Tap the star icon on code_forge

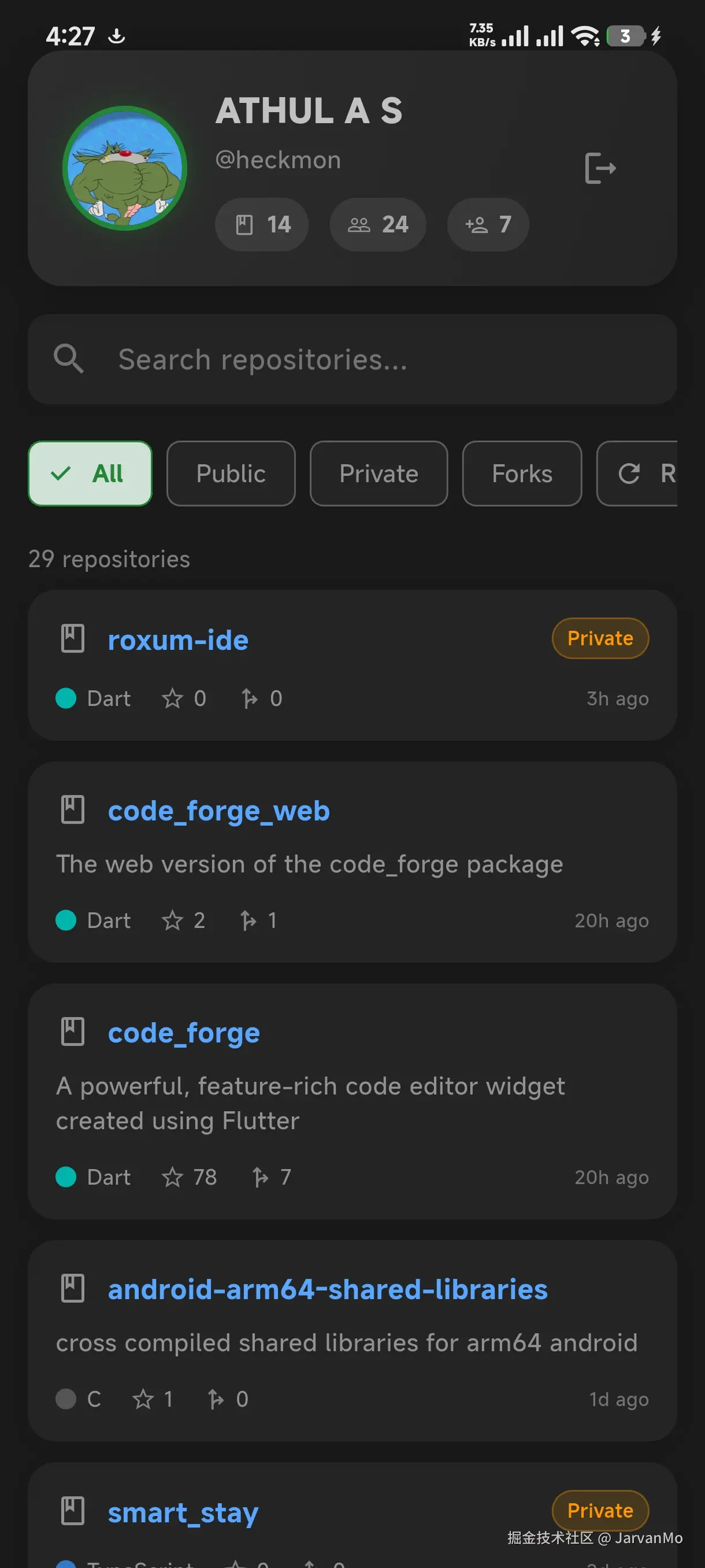pyautogui.click(x=172, y=1177)
